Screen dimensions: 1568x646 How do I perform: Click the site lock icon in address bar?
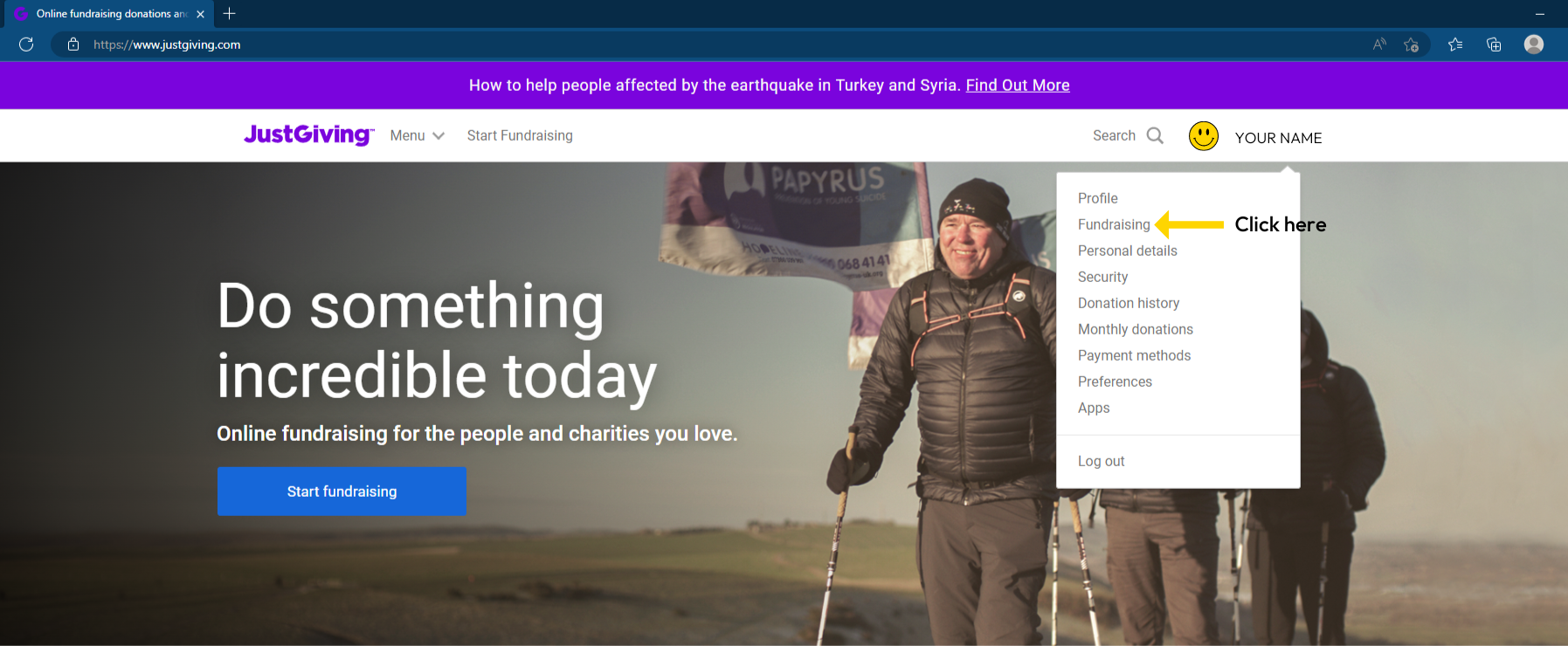click(x=73, y=45)
